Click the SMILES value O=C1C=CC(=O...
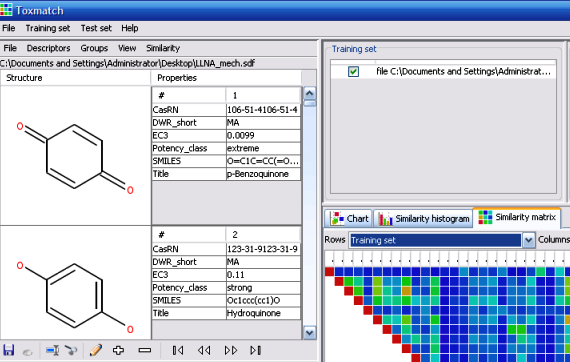 [263, 161]
